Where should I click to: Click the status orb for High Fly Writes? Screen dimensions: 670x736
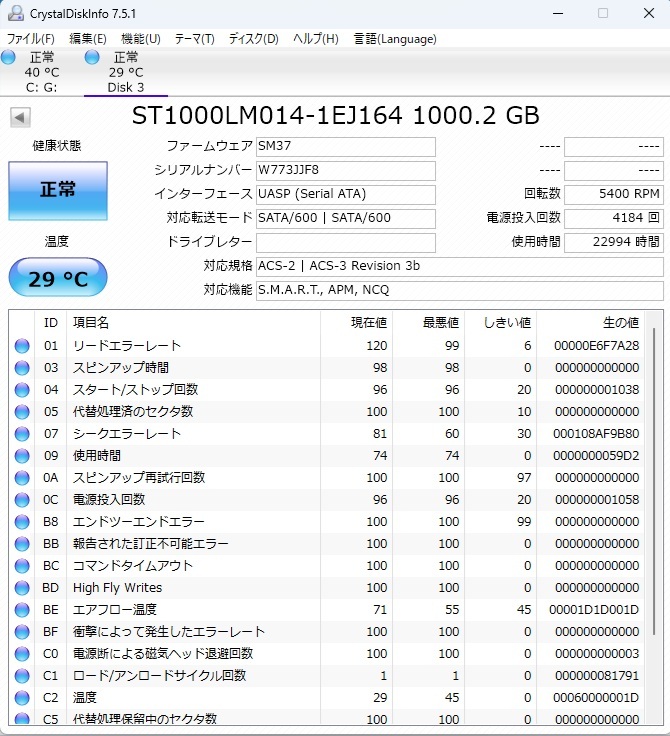(x=22, y=588)
